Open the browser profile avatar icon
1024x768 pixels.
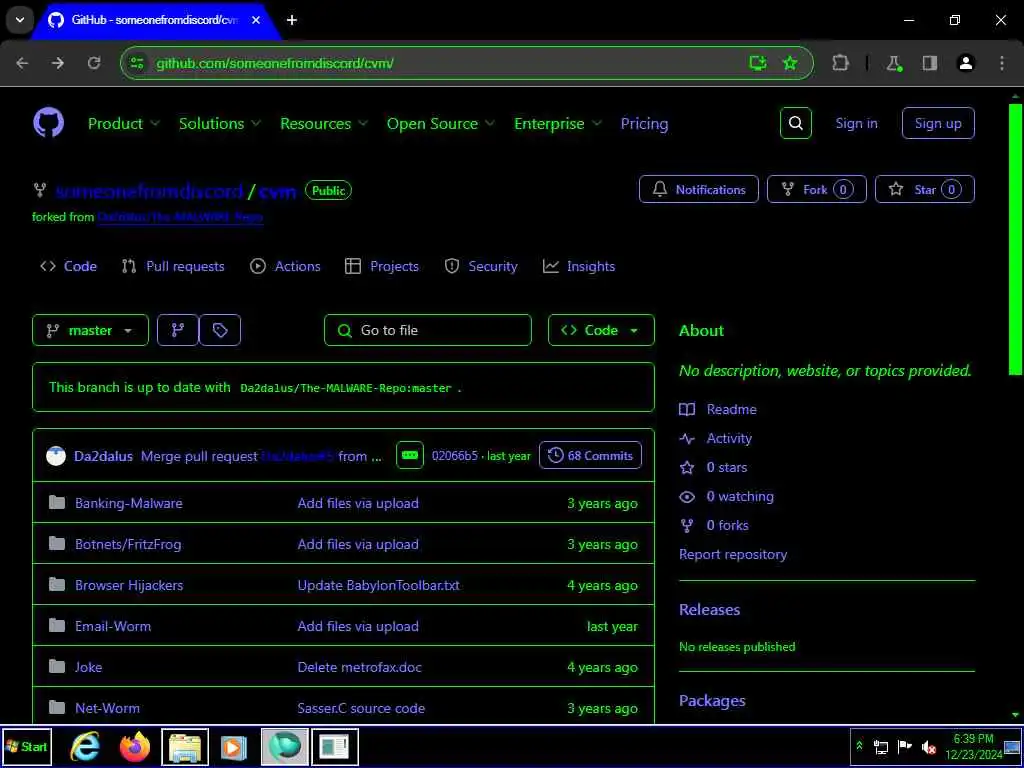click(x=965, y=63)
